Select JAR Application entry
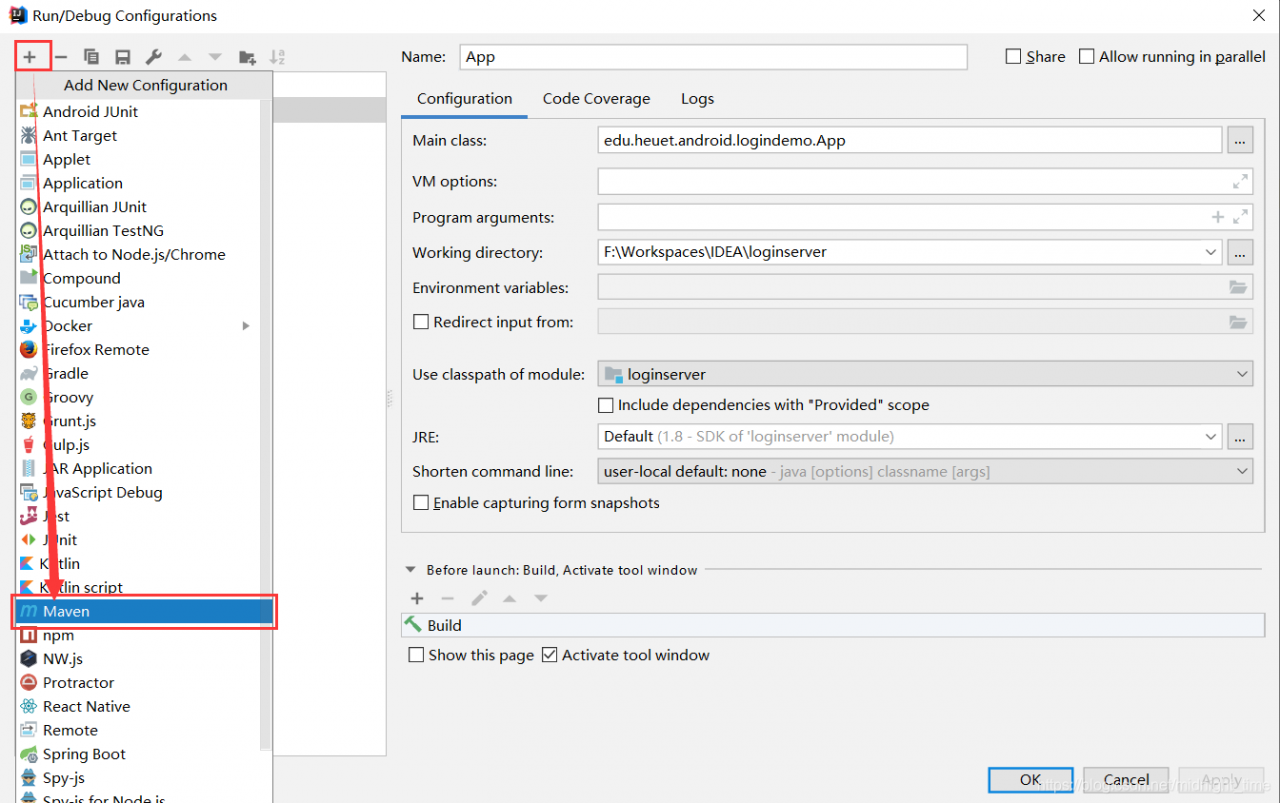Image resolution: width=1280 pixels, height=803 pixels. [x=138, y=469]
